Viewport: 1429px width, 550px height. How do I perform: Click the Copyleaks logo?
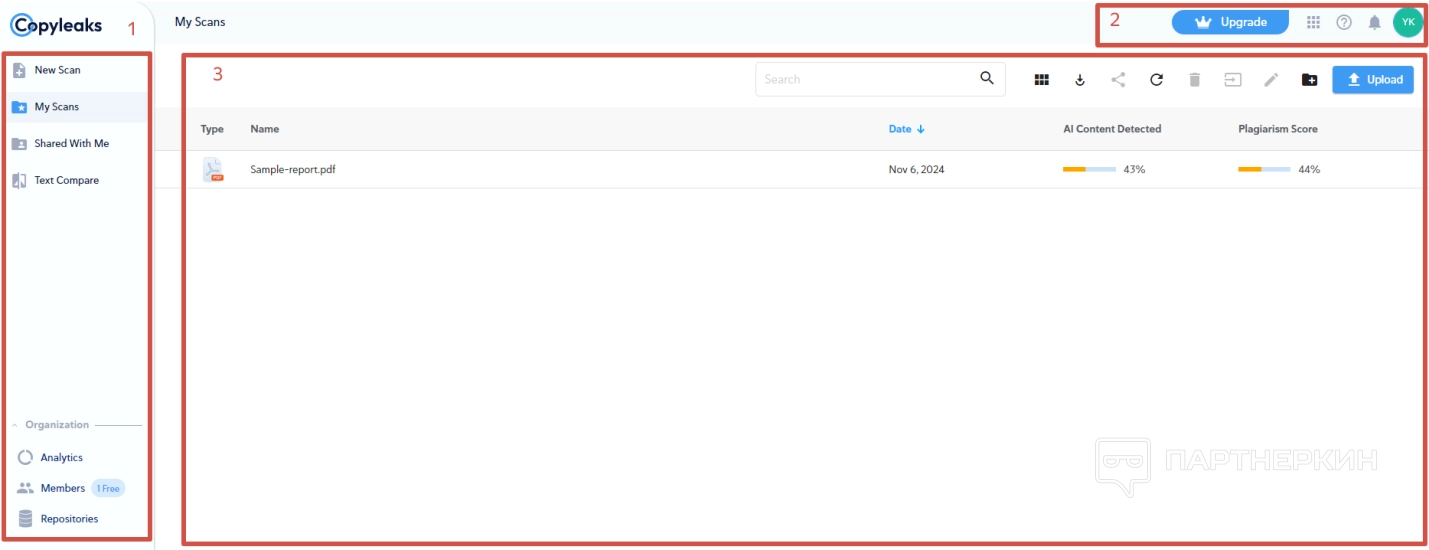point(56,25)
